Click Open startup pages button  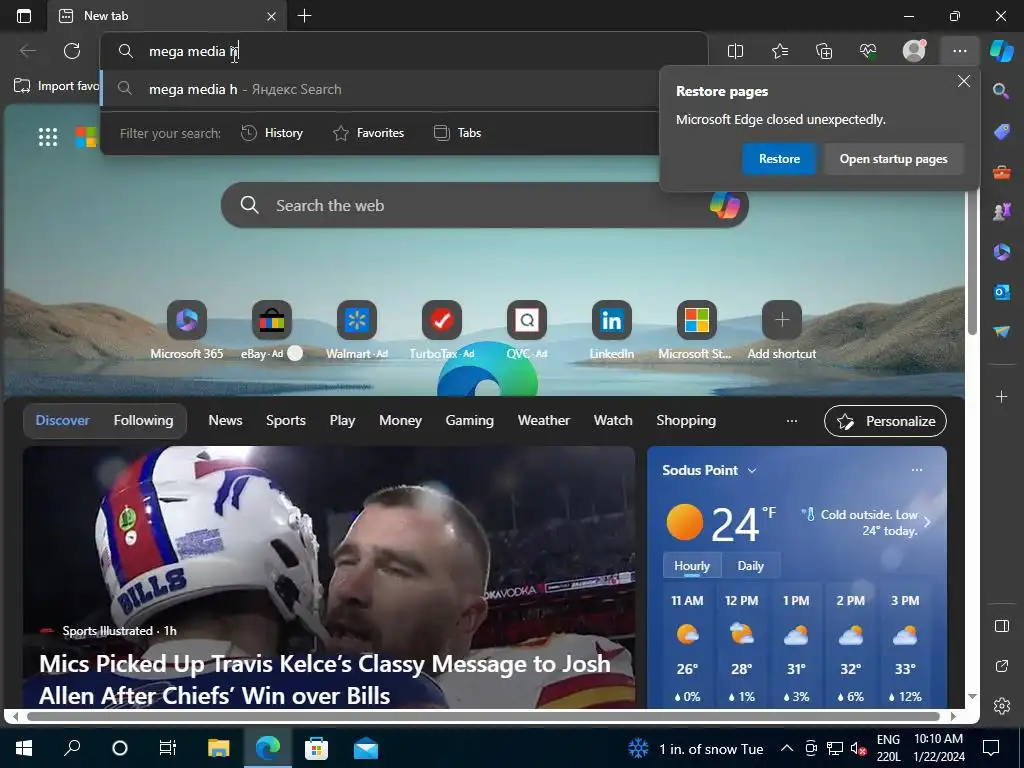(893, 159)
